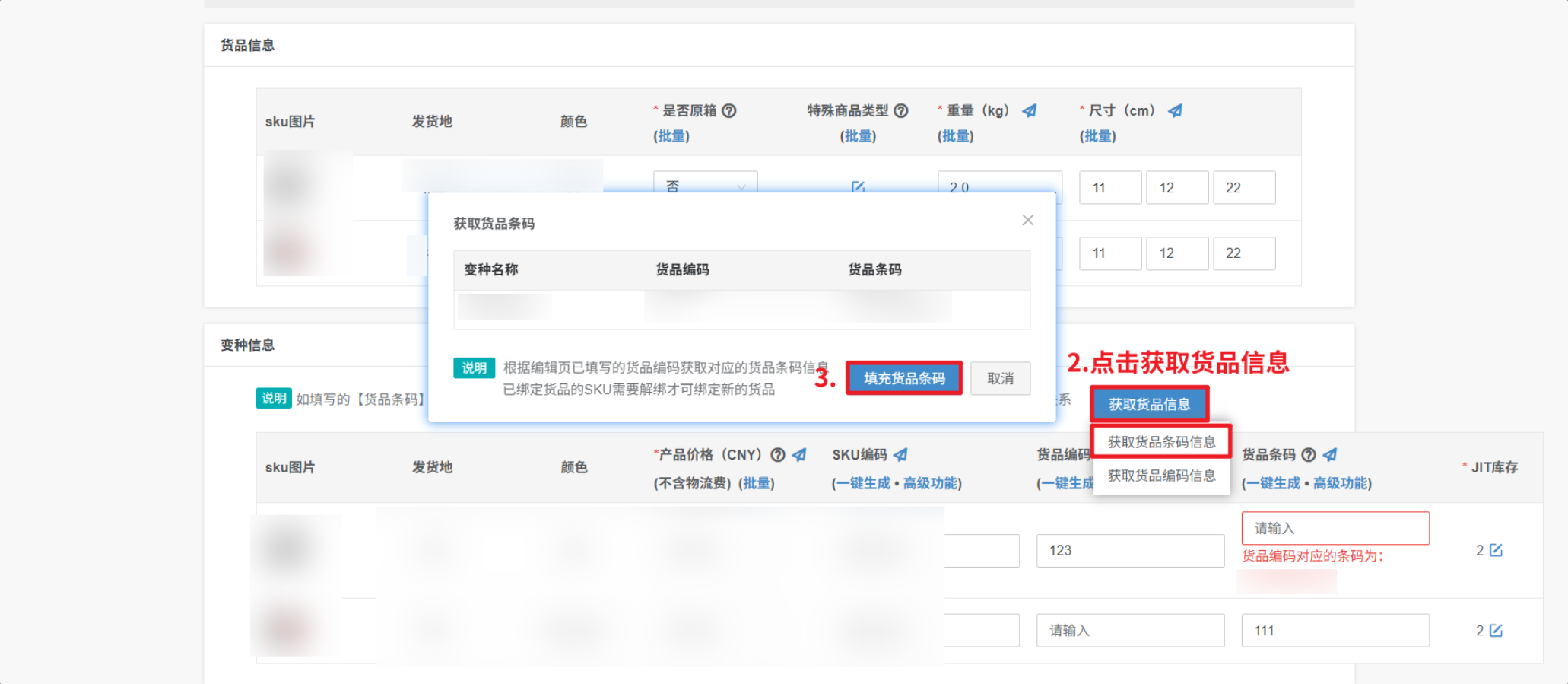1568x684 pixels.
Task: Click the 货品条码 field containing 111
Action: pyautogui.click(x=1335, y=630)
